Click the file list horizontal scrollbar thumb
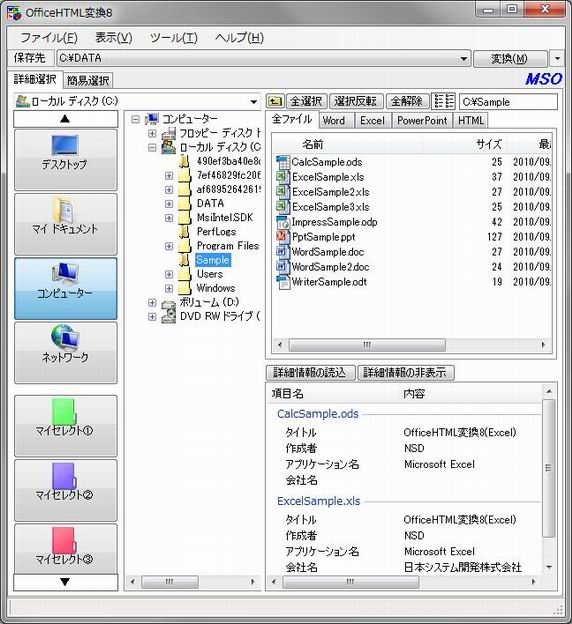Viewport: 572px width, 624px height. click(367, 345)
